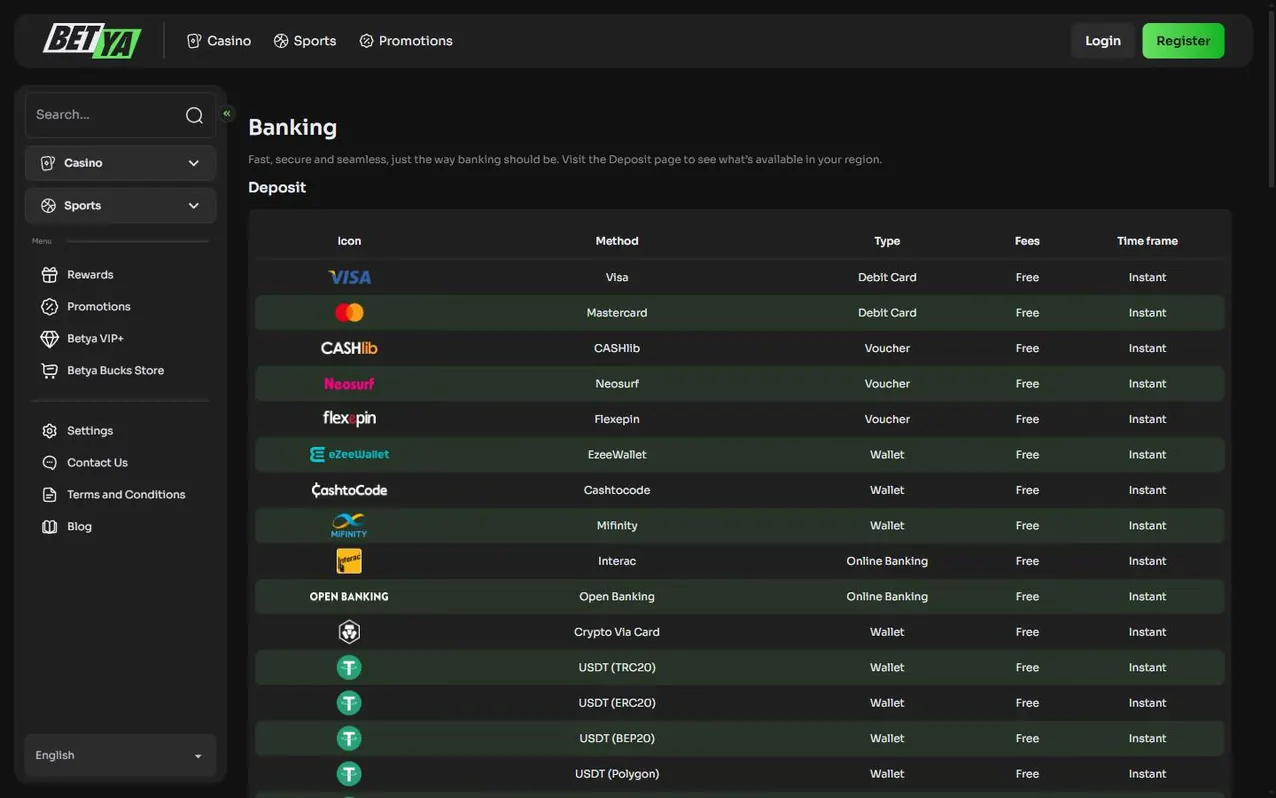
Task: Click the Rewards gift icon
Action: point(49,275)
